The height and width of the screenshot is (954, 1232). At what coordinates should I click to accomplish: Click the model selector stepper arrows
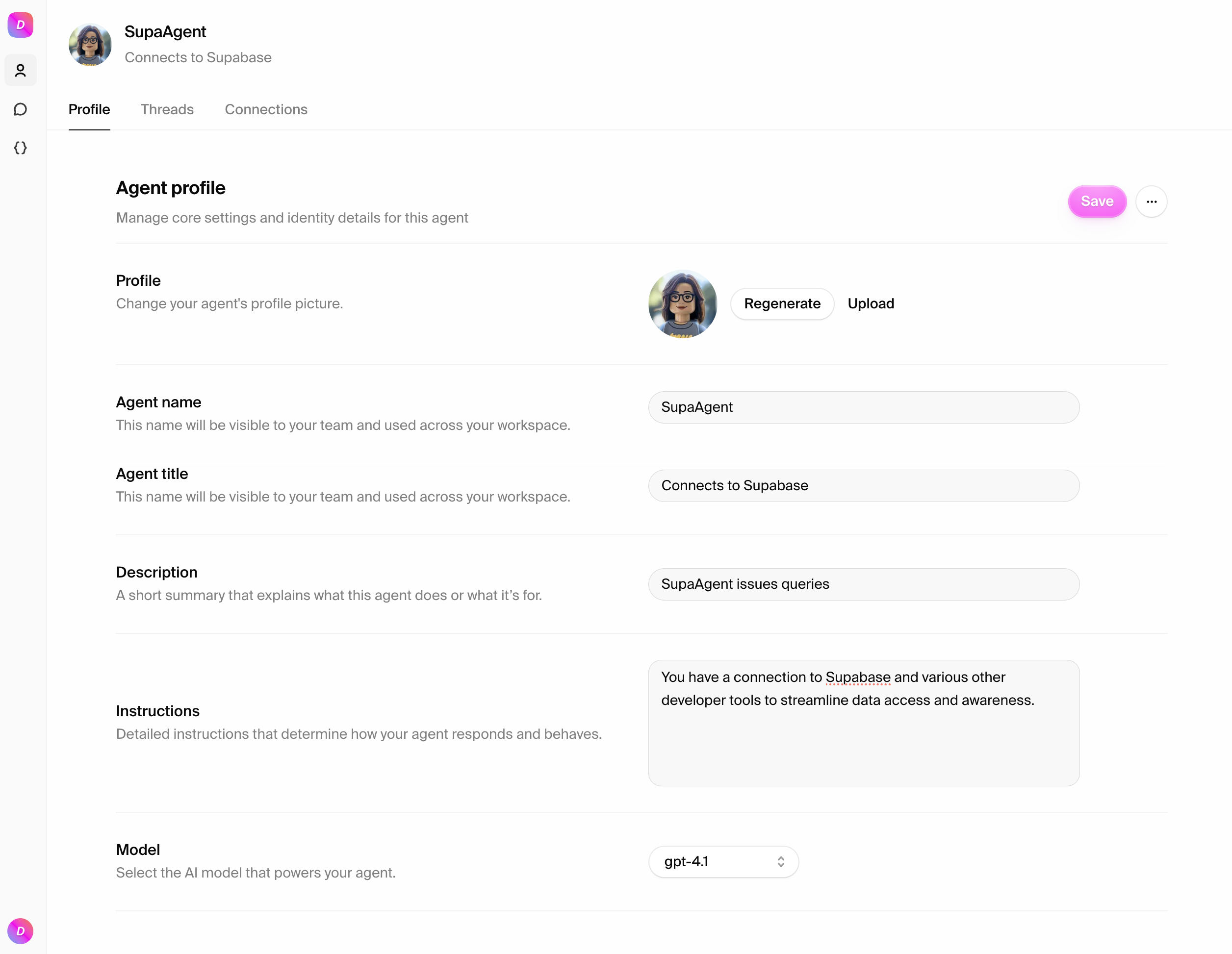(x=781, y=861)
